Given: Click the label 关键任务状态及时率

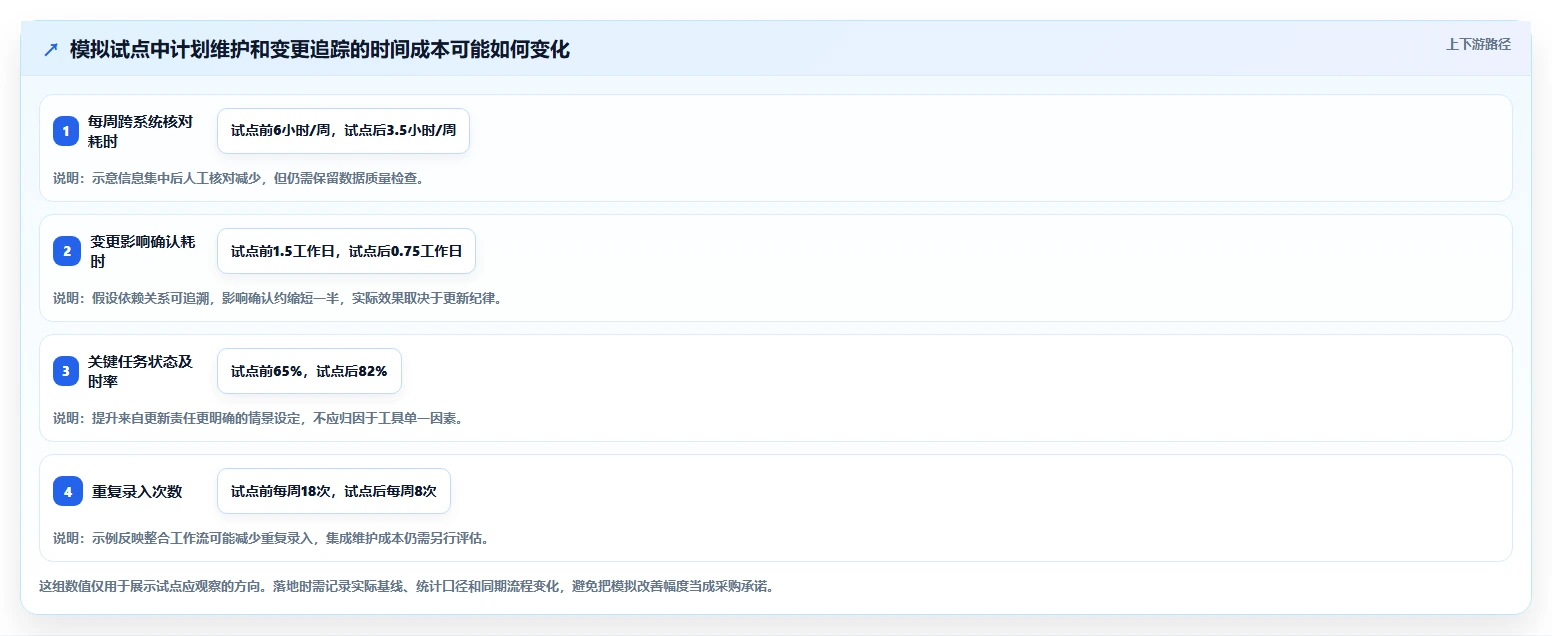Looking at the screenshot, I should [140, 371].
